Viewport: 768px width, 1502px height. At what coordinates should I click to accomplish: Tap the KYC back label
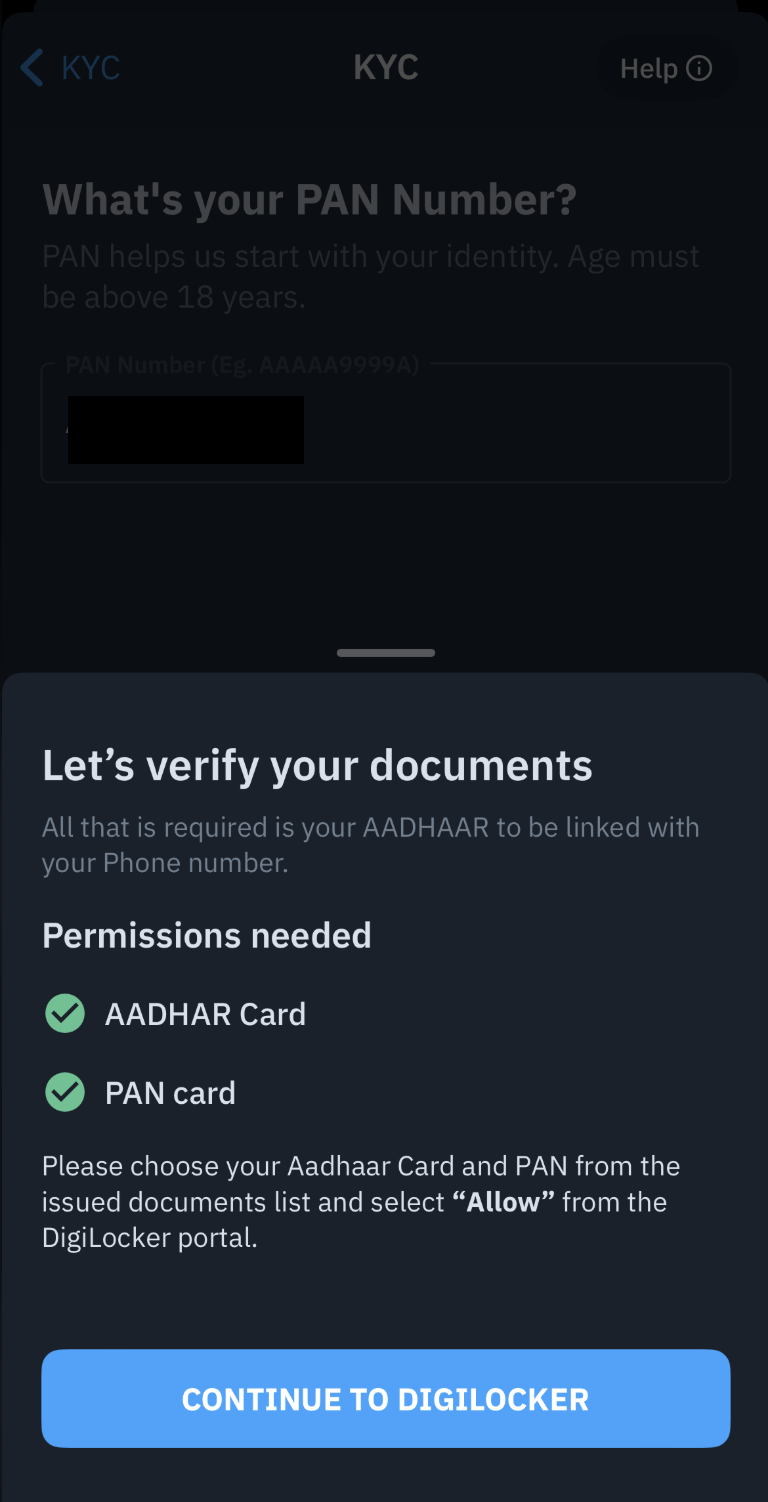tap(90, 68)
